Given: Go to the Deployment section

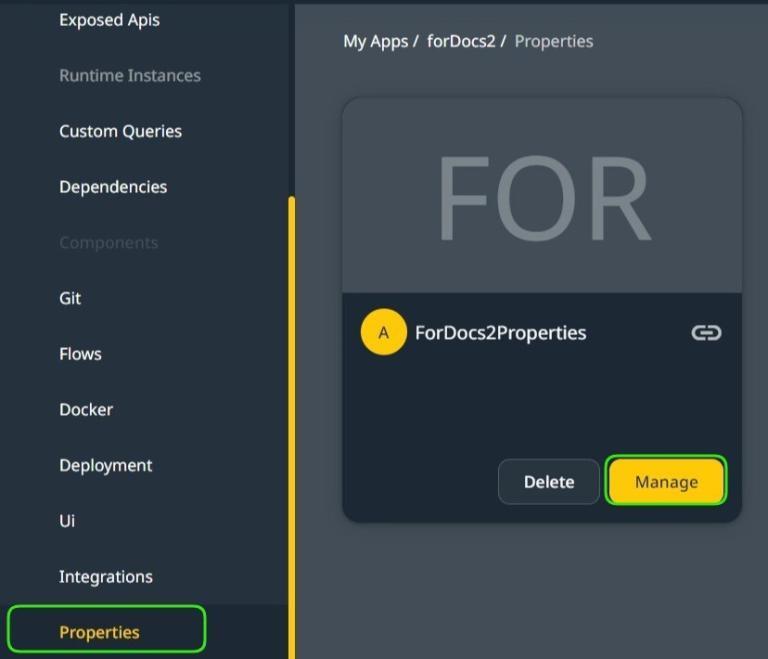Looking at the screenshot, I should 105,465.
